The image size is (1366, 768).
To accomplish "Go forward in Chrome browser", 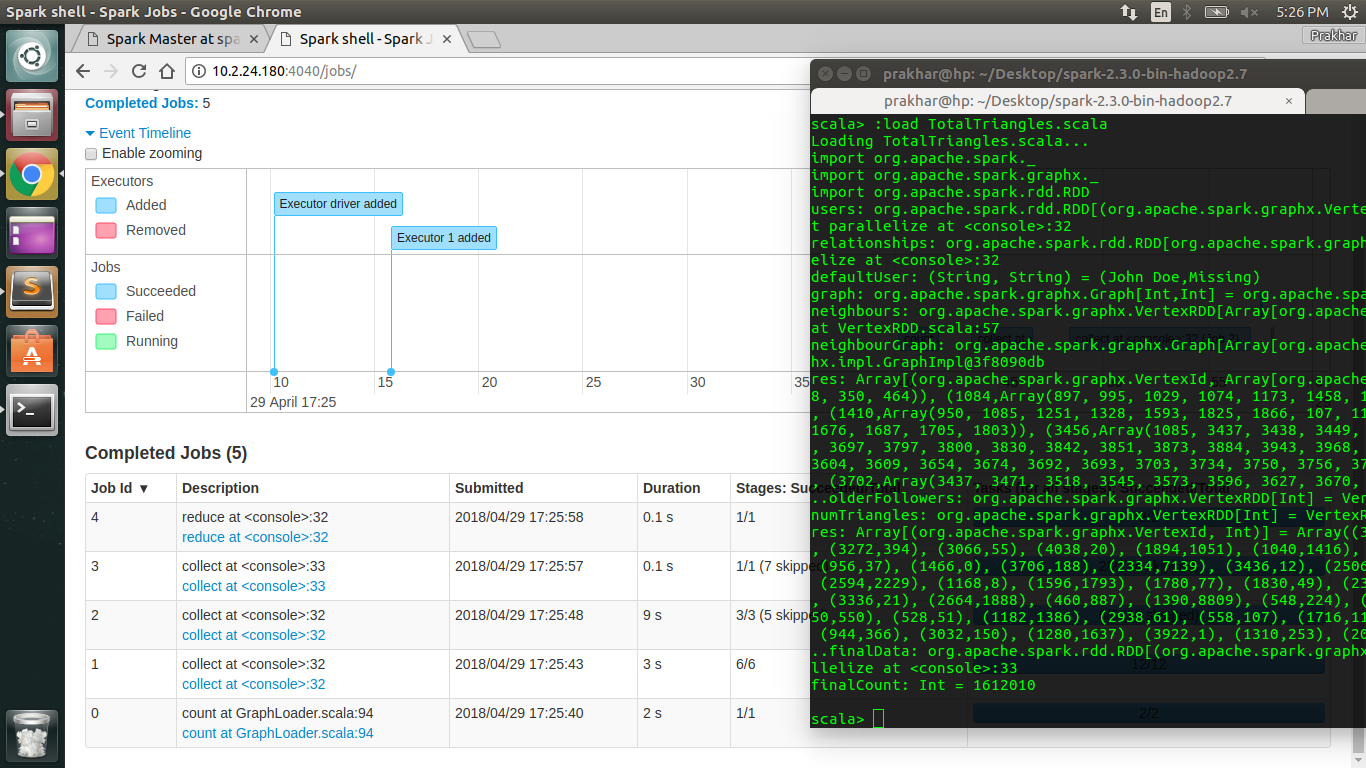I will pos(111,71).
